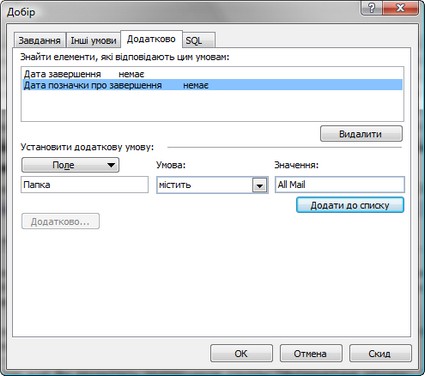This screenshot has height=376, width=425.
Task: Switch to the Завдання tab
Action: tap(40, 40)
